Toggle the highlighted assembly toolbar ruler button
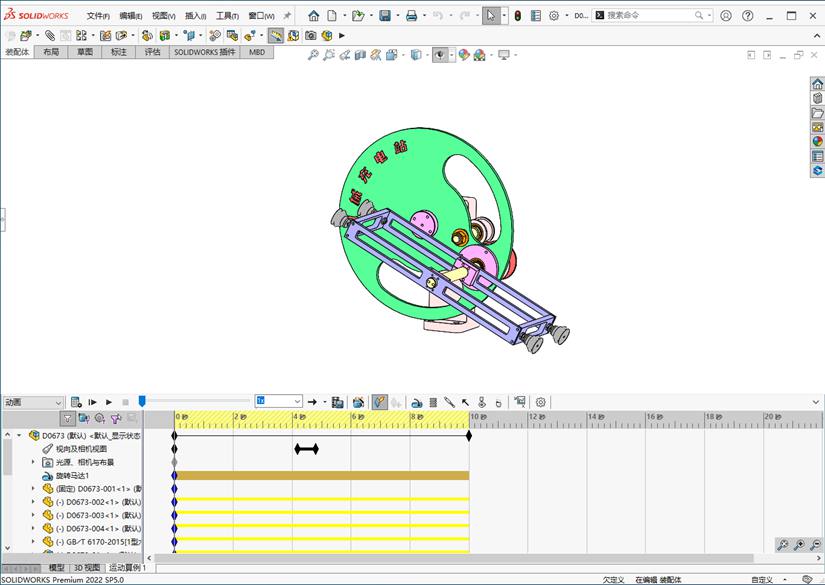The height and width of the screenshot is (585, 825). [276, 35]
